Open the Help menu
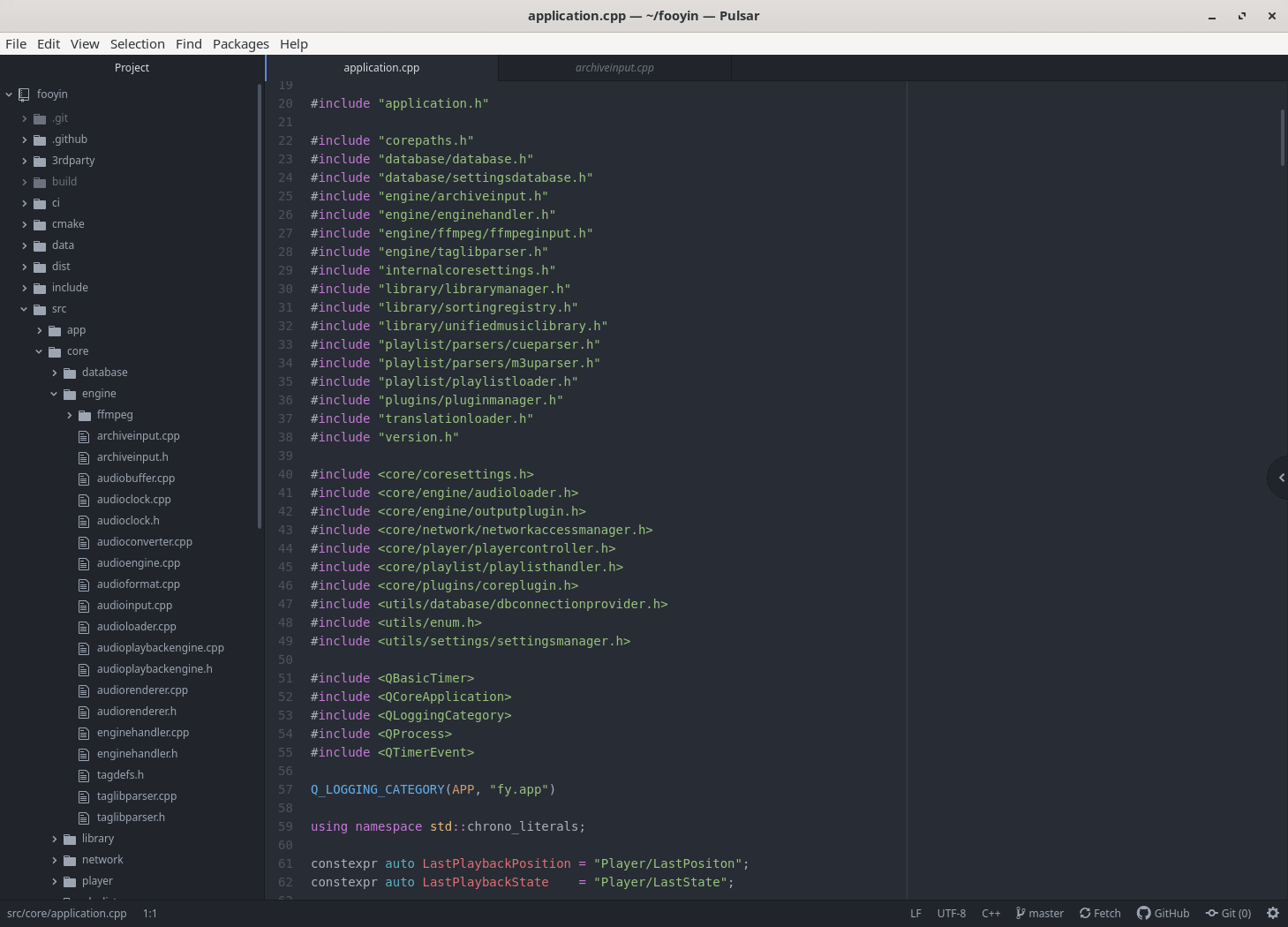This screenshot has height=927, width=1288. coord(294,43)
